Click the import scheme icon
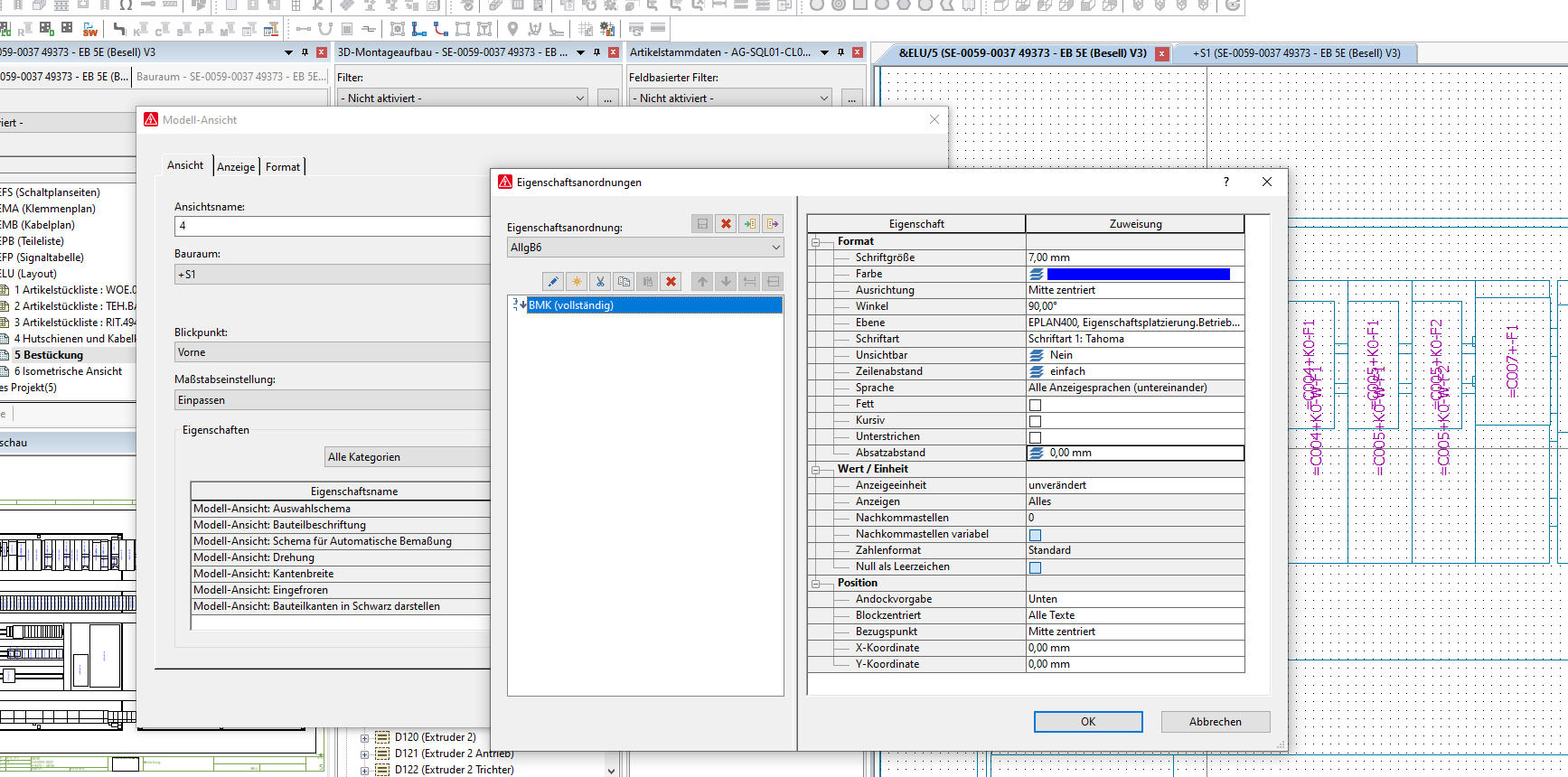The image size is (1568, 777). pos(749,224)
